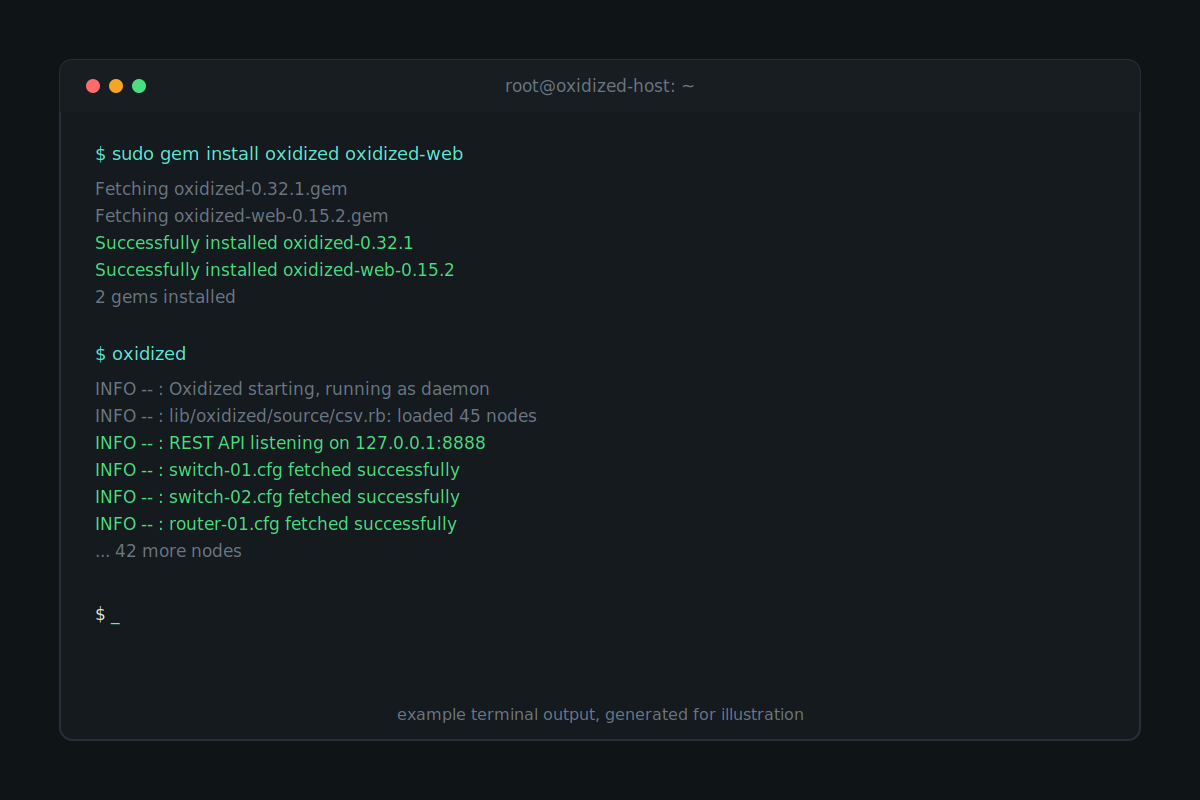Click 'switch-02.cfg fetched successfully' line
1200x800 pixels.
[277, 497]
